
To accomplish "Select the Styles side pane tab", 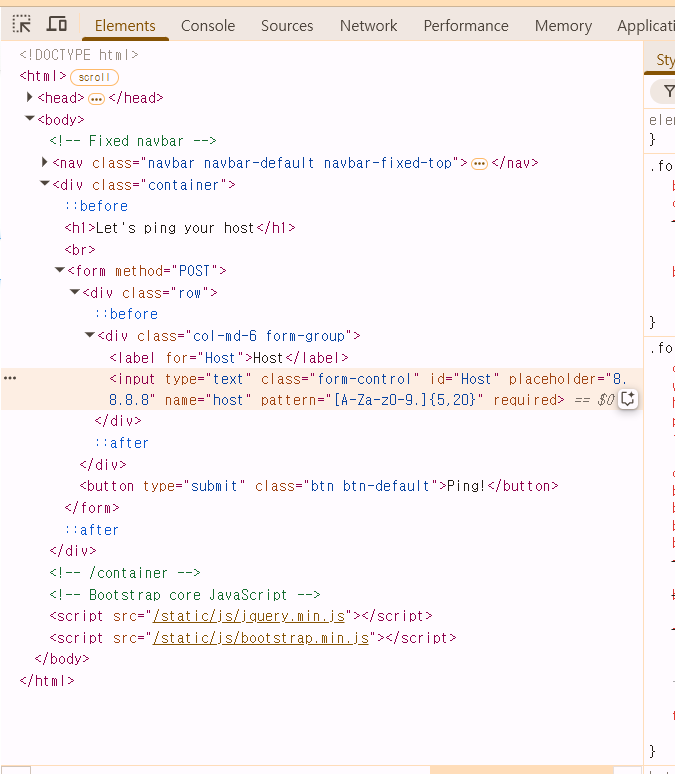I will click(x=665, y=60).
